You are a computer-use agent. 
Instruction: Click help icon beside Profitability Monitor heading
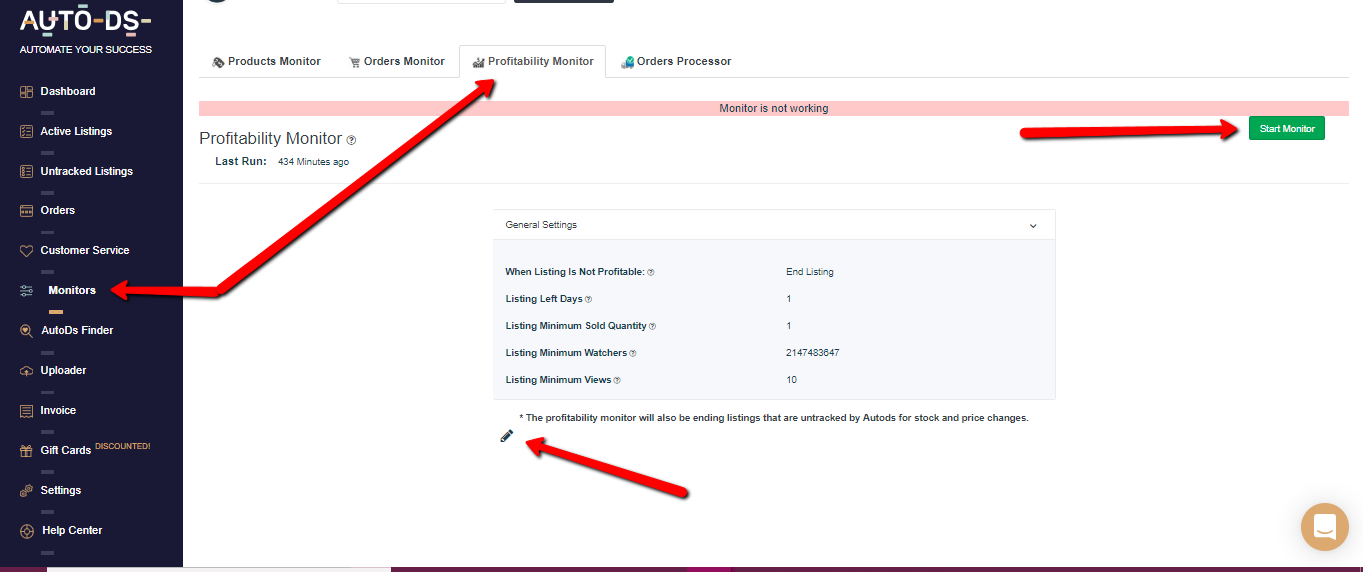[x=351, y=140]
